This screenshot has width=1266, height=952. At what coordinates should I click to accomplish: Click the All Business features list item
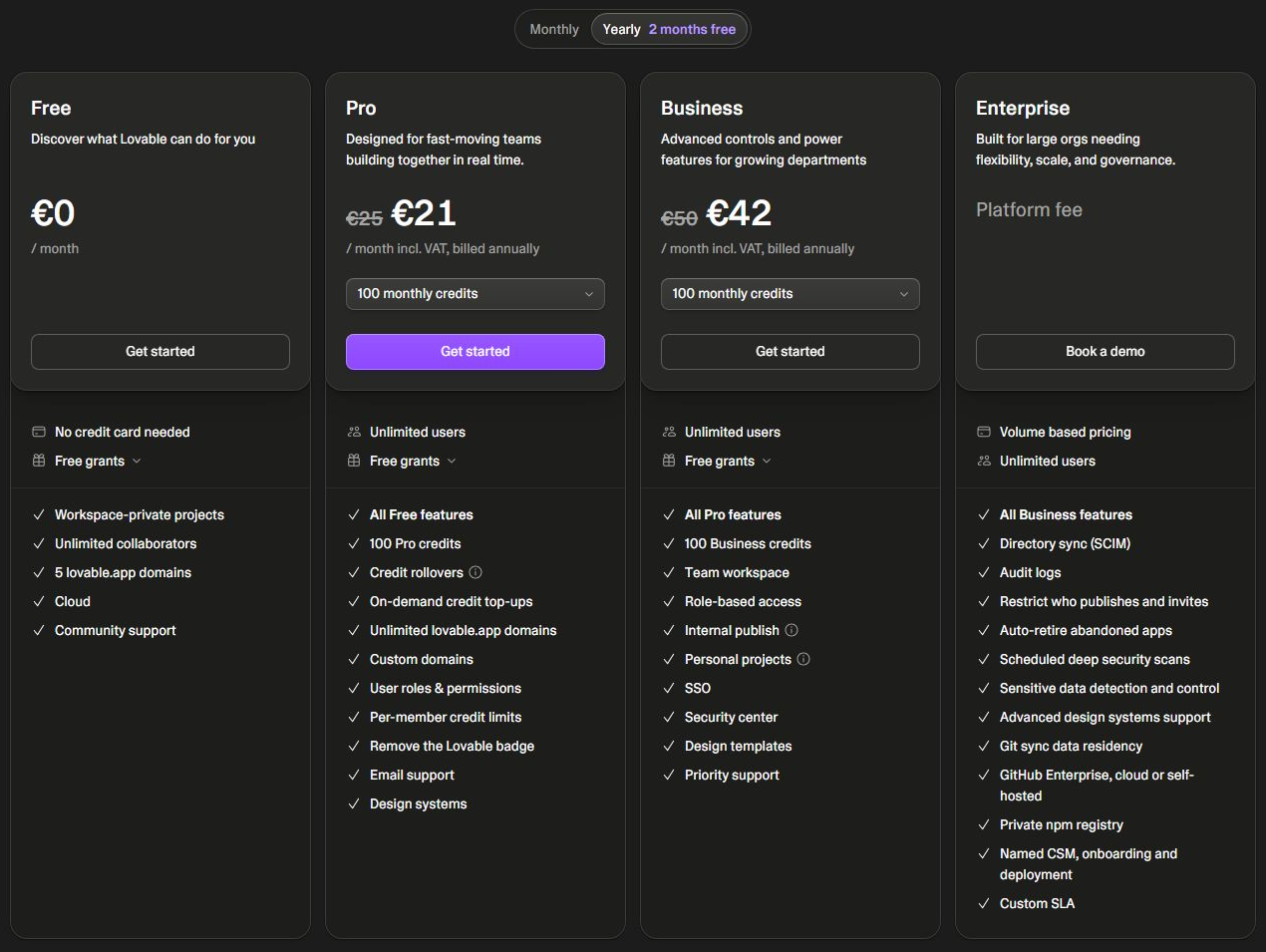click(x=1066, y=514)
